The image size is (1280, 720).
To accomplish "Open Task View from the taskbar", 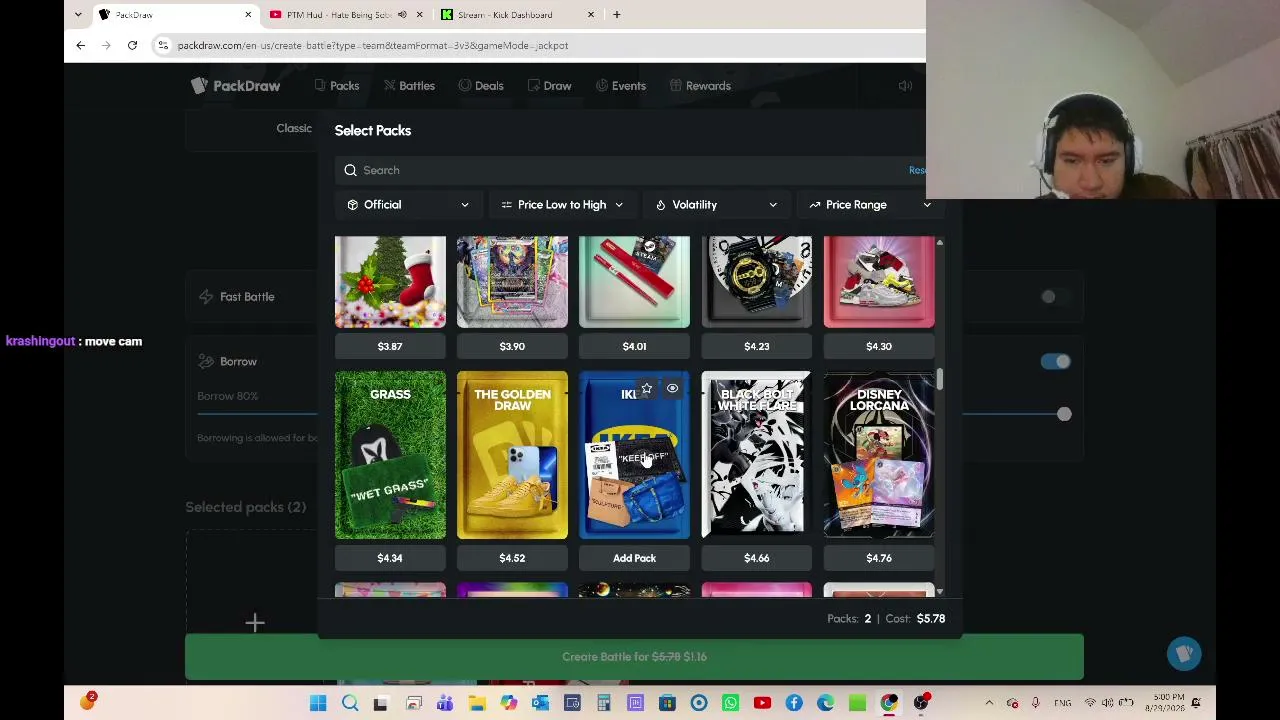I will point(381,703).
